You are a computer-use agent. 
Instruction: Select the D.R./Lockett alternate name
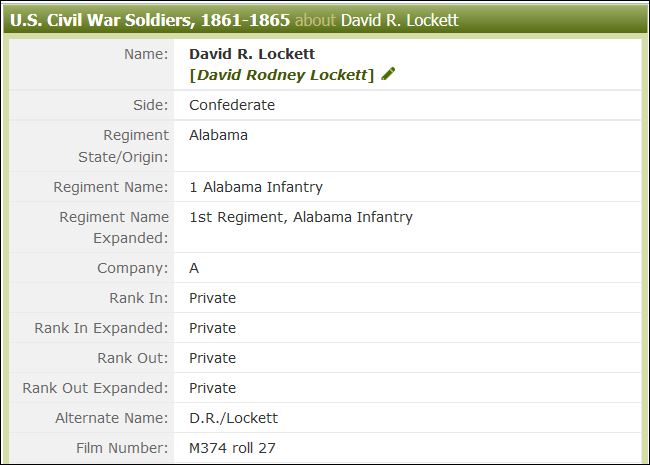point(233,418)
